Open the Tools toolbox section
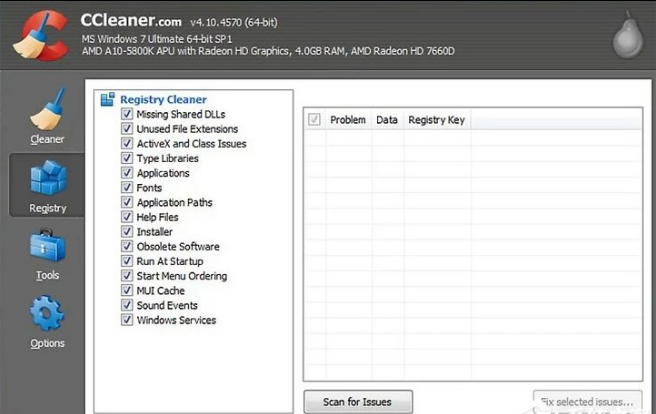The image size is (656, 414). 47,255
